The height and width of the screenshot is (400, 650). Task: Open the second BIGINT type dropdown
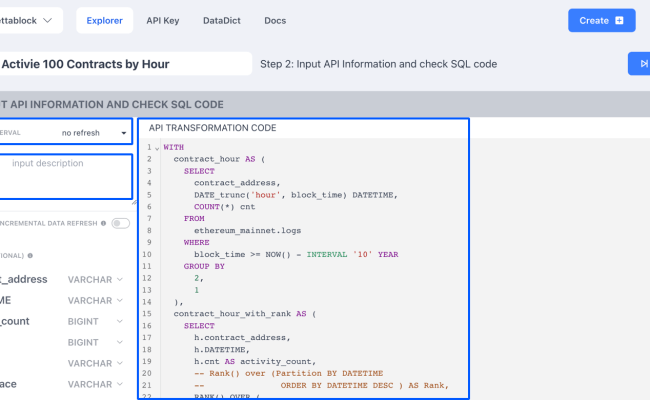click(95, 342)
